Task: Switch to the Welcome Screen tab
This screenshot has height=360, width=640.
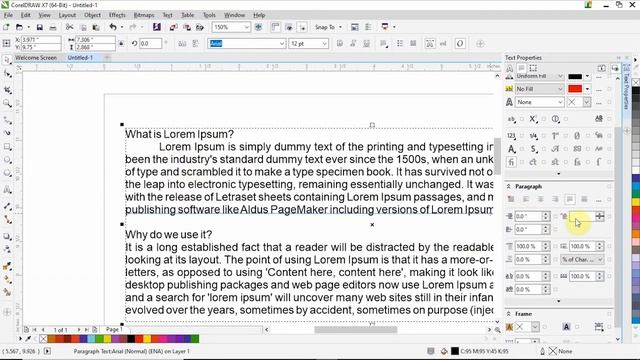Action: (36, 58)
